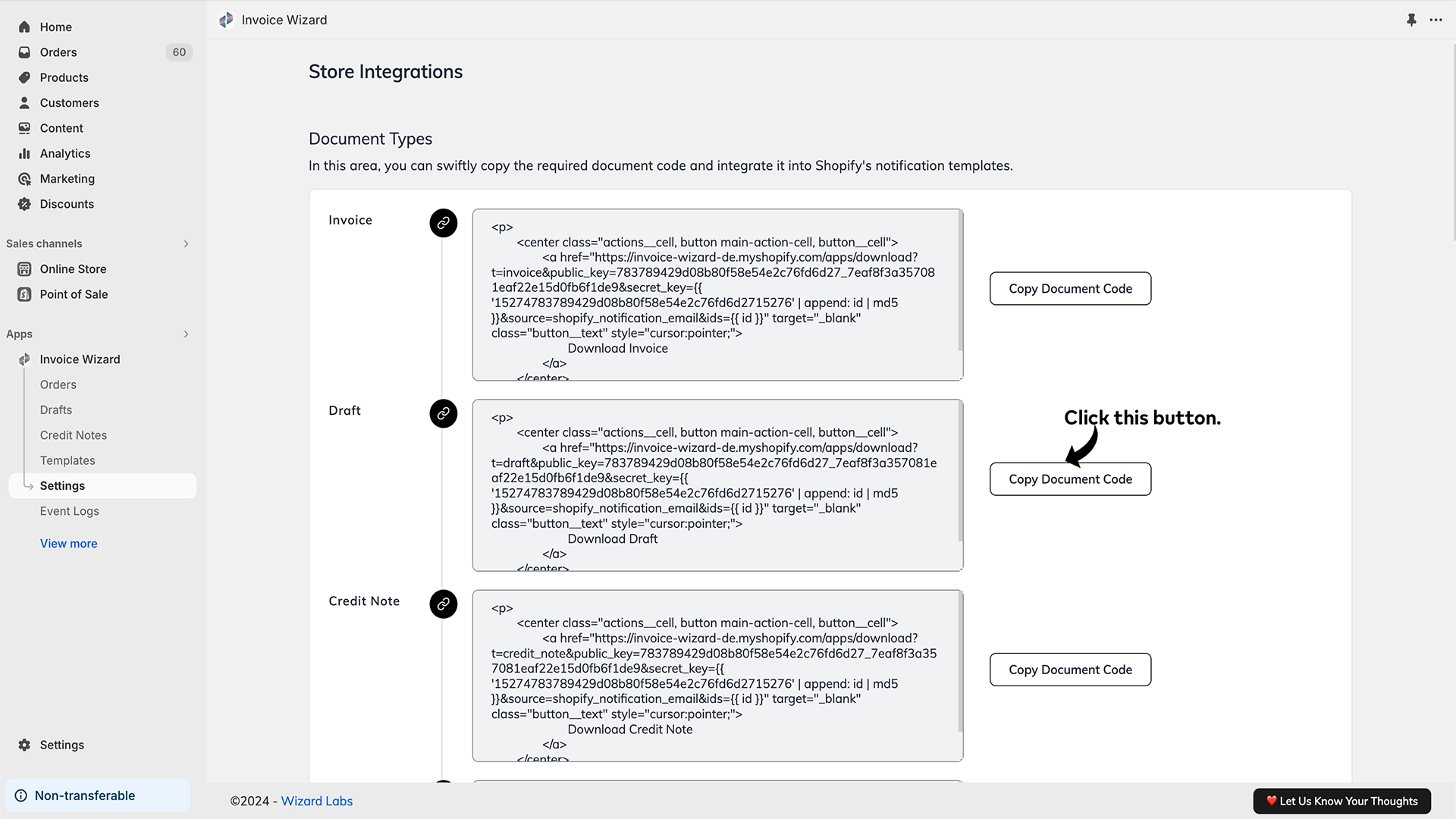Copy Document Code for Credit Note

coord(1070,670)
